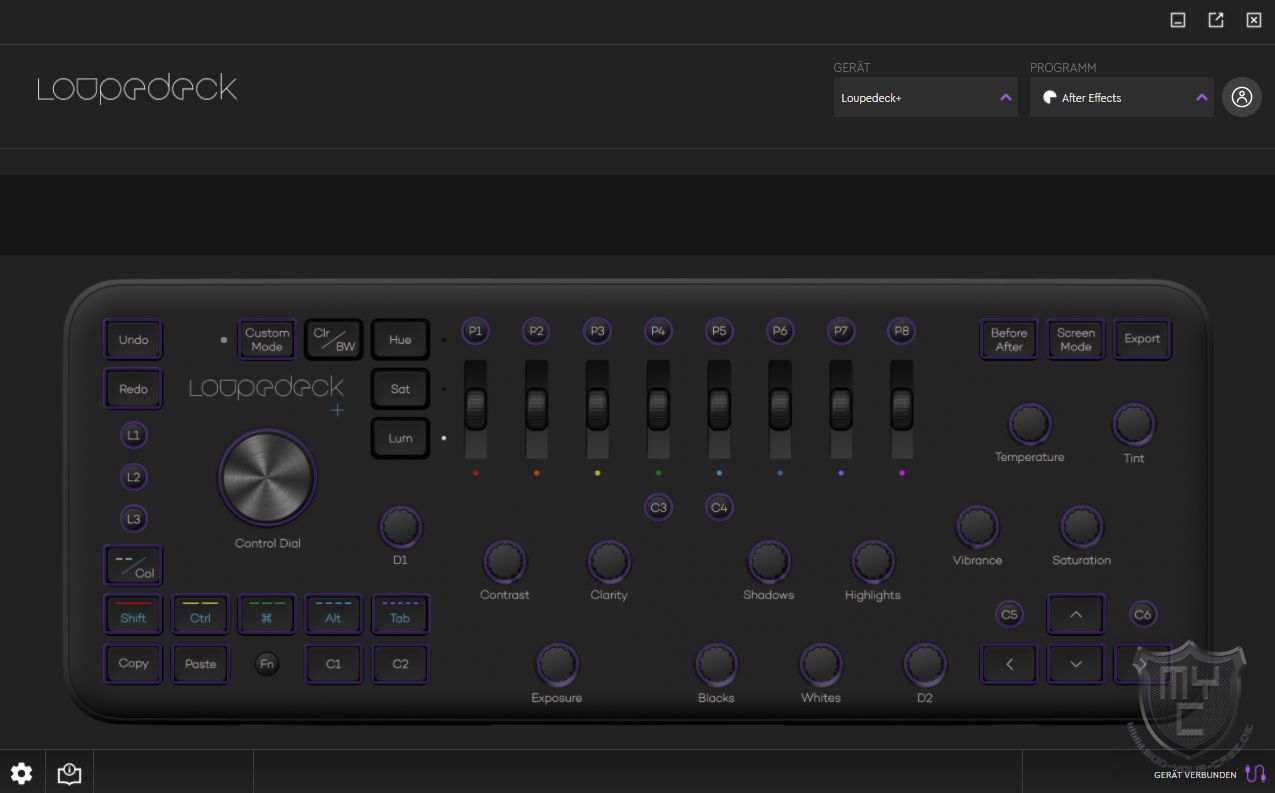This screenshot has width=1275, height=793.
Task: Select the Temperature dial
Action: coord(1029,425)
